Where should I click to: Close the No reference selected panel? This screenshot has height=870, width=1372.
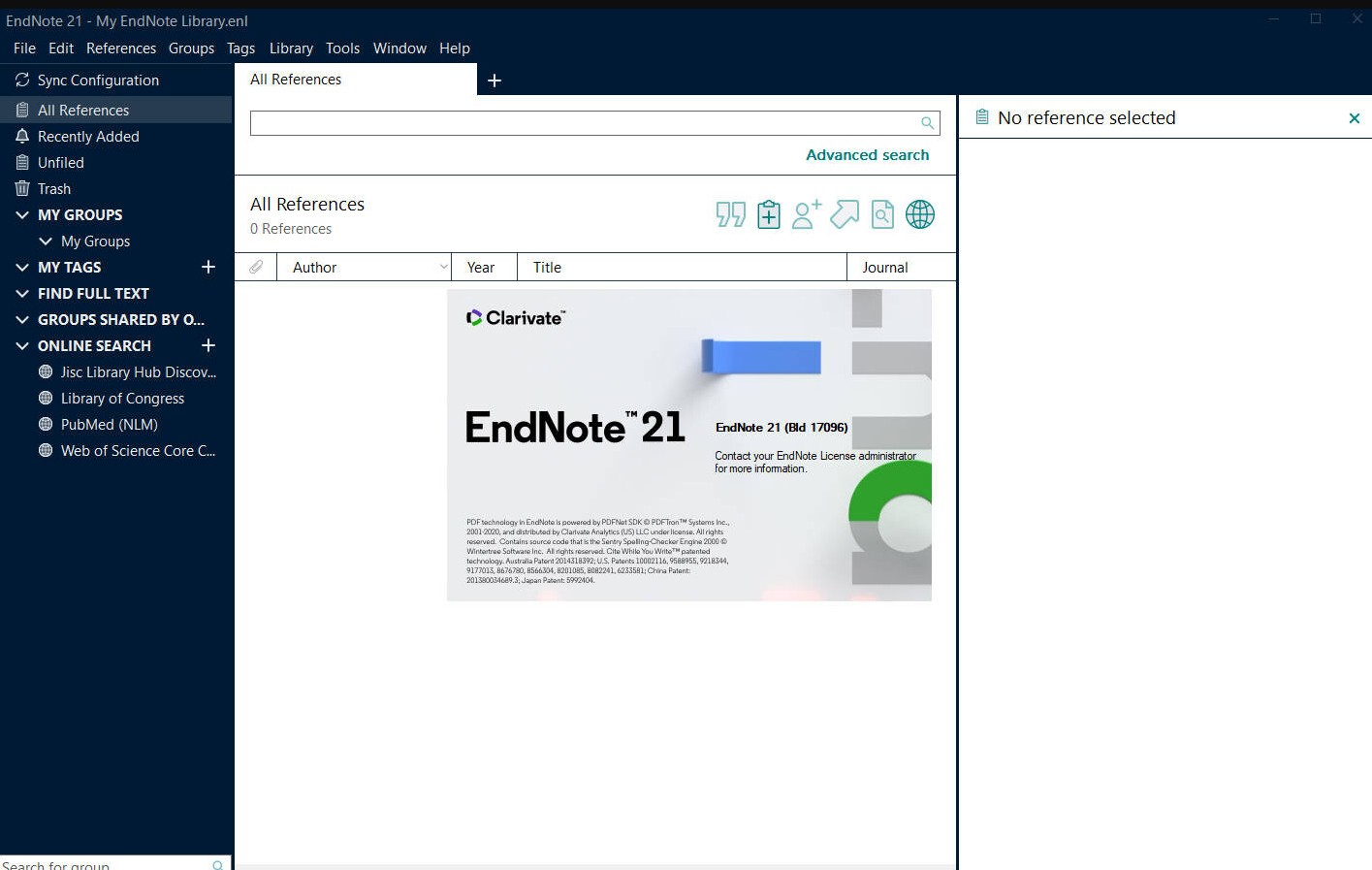pyautogui.click(x=1354, y=117)
